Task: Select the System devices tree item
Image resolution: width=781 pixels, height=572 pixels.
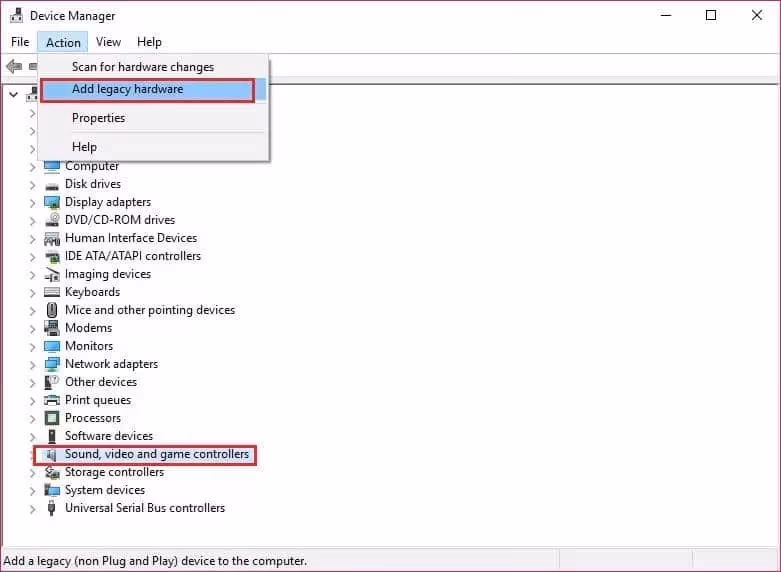Action: 105,490
